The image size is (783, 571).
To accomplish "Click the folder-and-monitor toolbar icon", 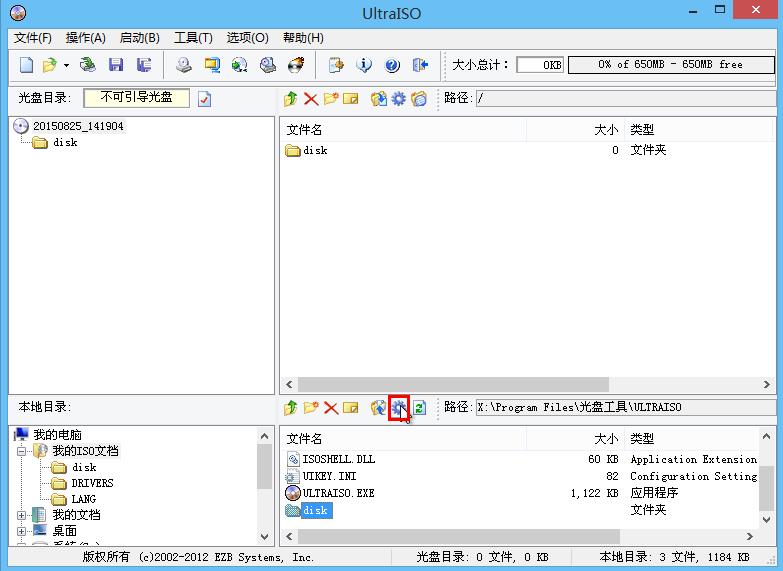I will pos(212,65).
